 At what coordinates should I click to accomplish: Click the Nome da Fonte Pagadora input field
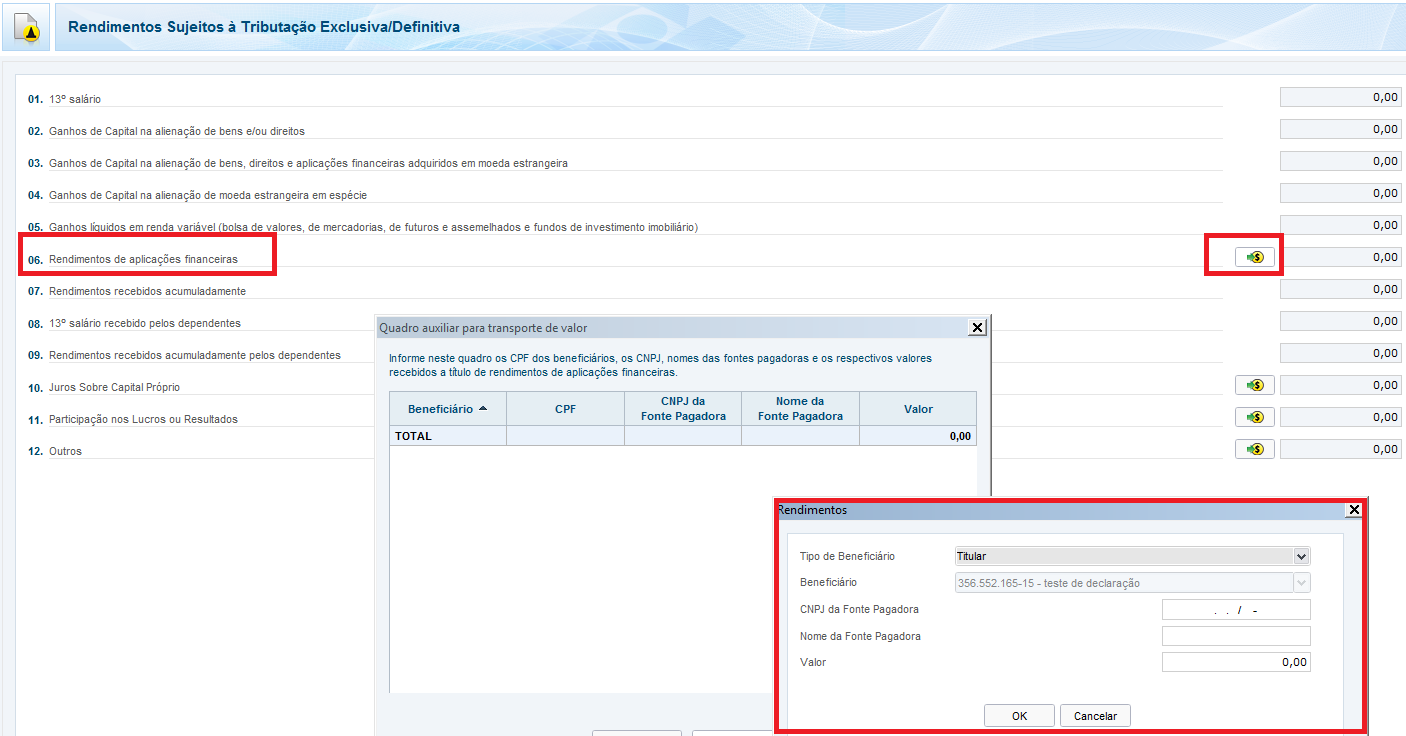click(1236, 636)
